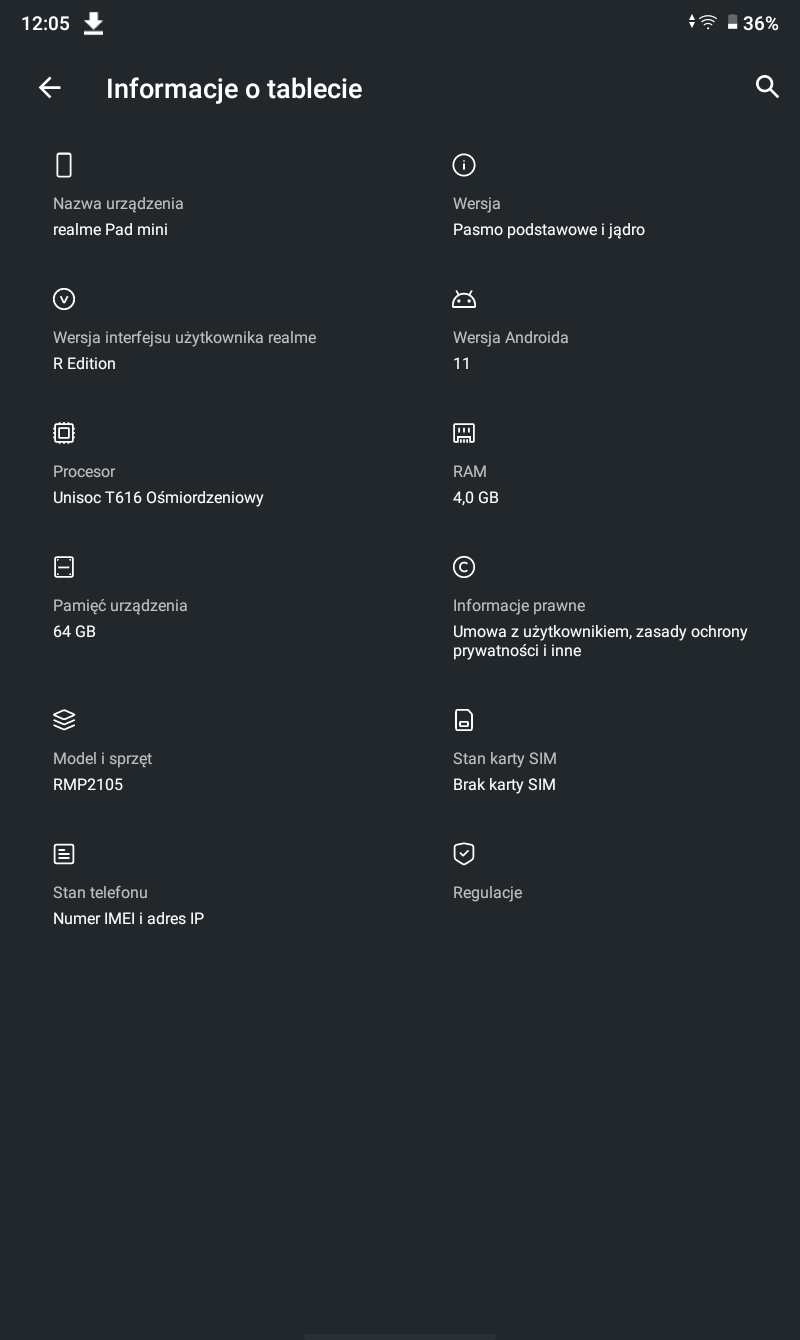Tap the layers icon above Model i sprzęt
Screen dimensions: 800x1340
click(x=64, y=720)
